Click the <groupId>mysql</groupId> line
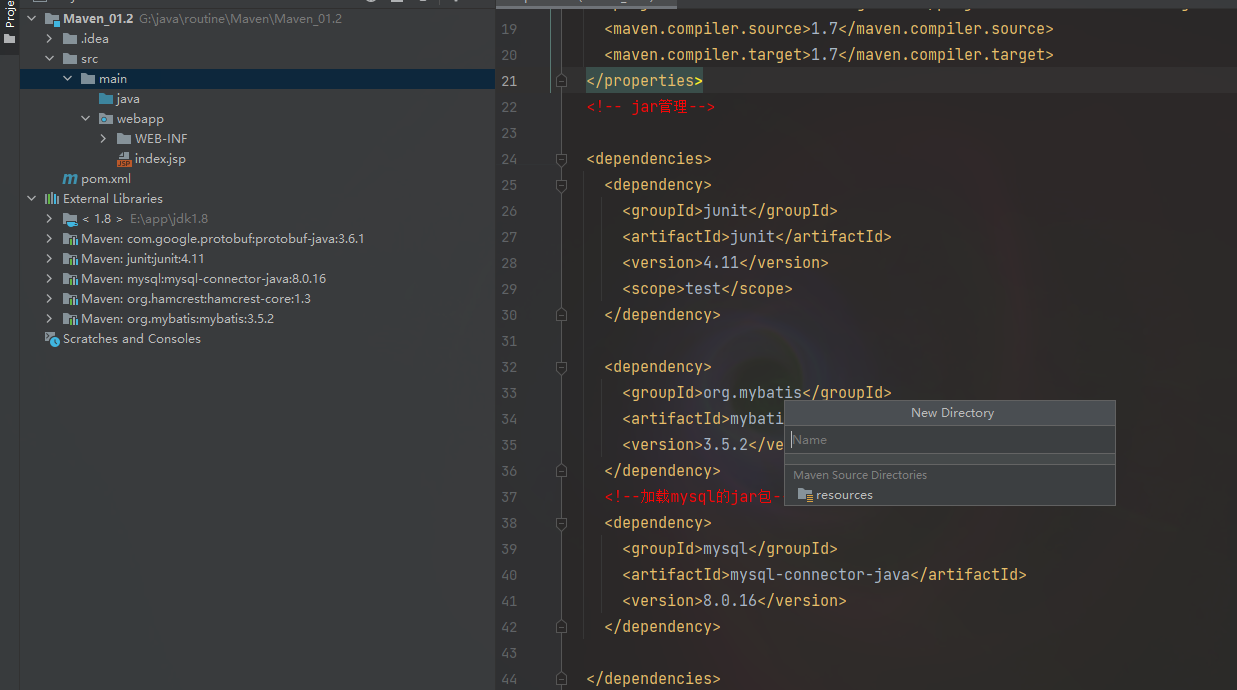 pos(730,549)
